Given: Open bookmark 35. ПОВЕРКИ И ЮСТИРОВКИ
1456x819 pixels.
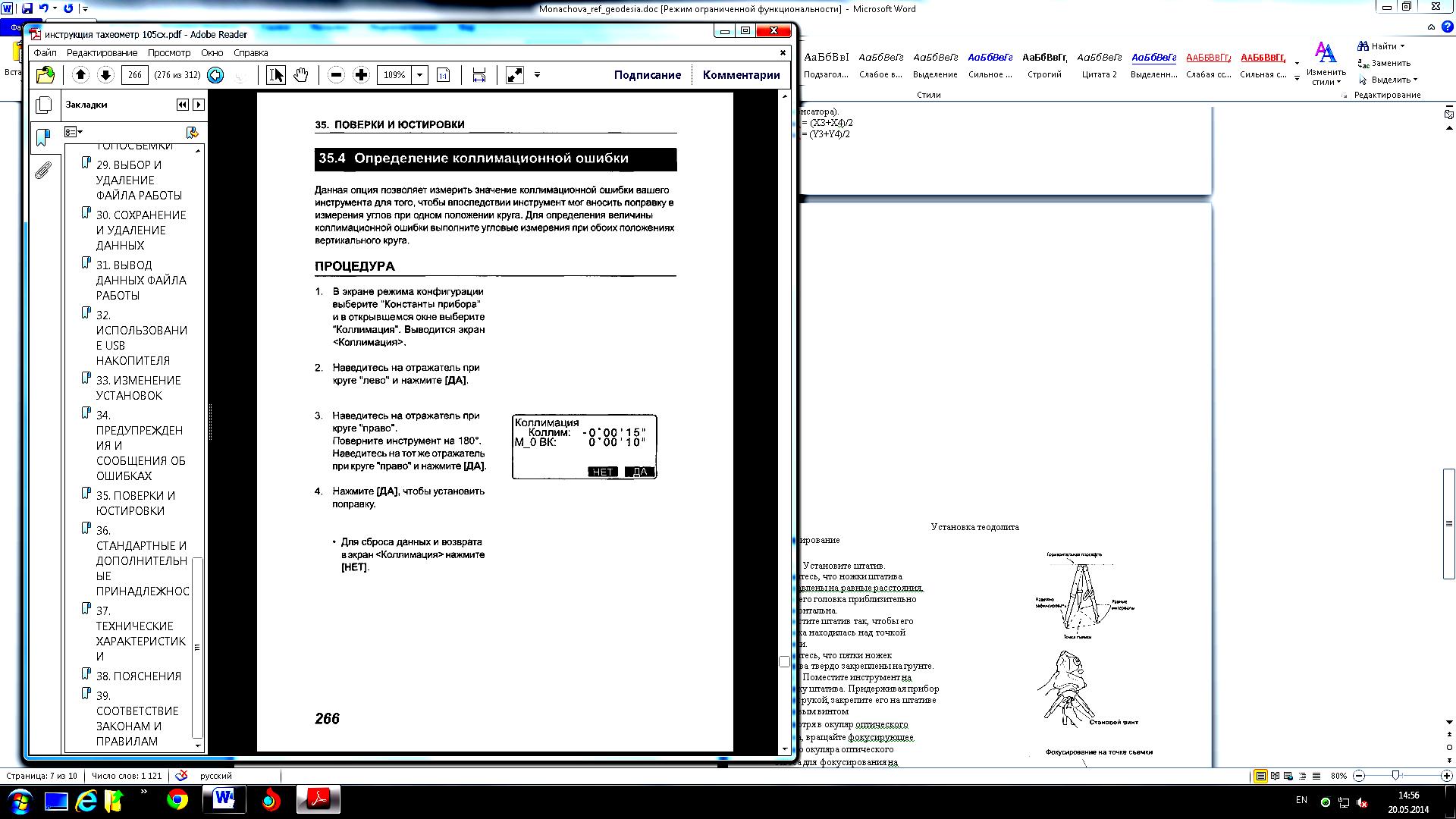Looking at the screenshot, I should click(135, 503).
